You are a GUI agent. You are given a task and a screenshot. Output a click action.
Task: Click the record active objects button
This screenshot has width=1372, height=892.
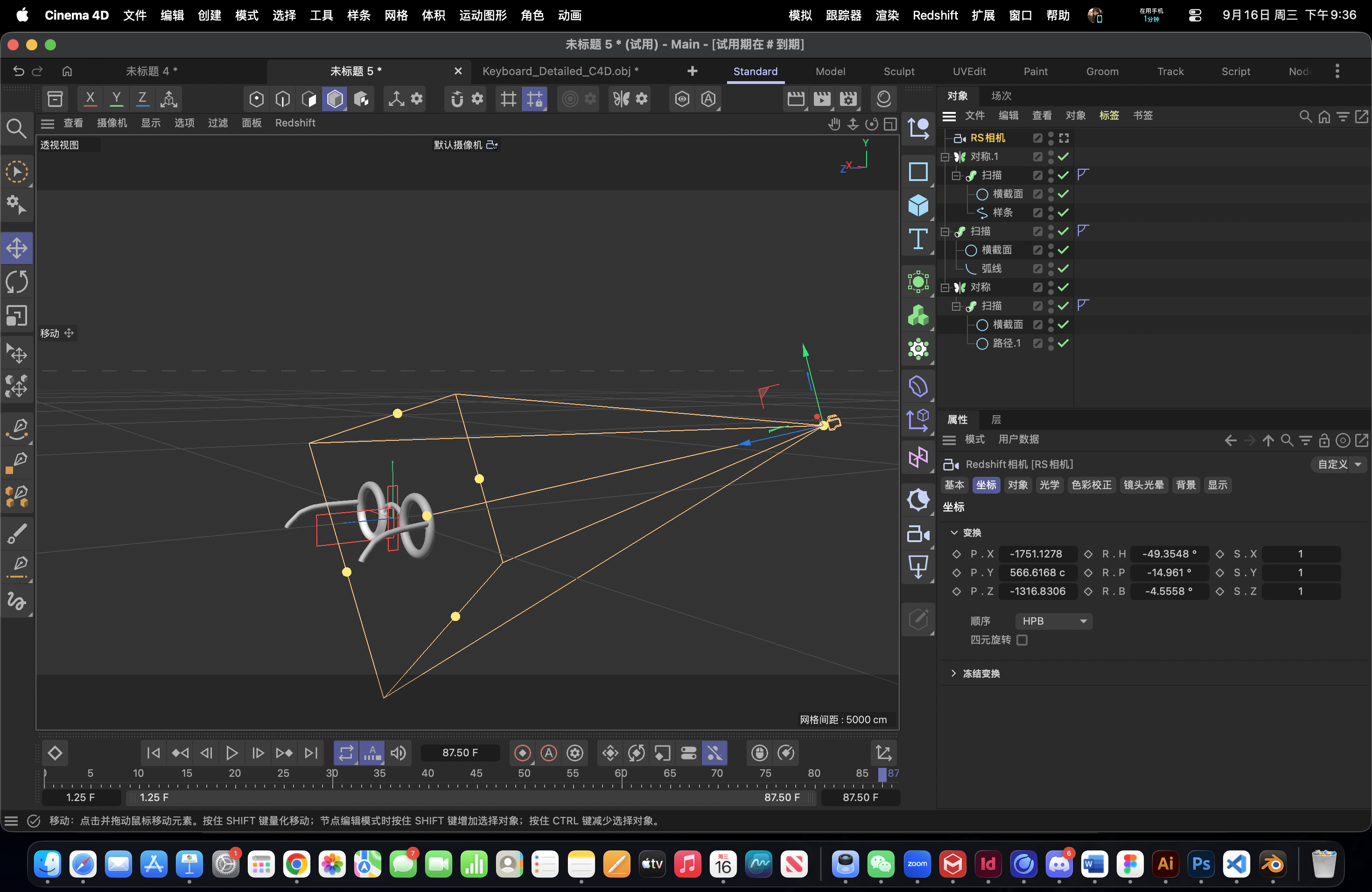click(x=522, y=753)
